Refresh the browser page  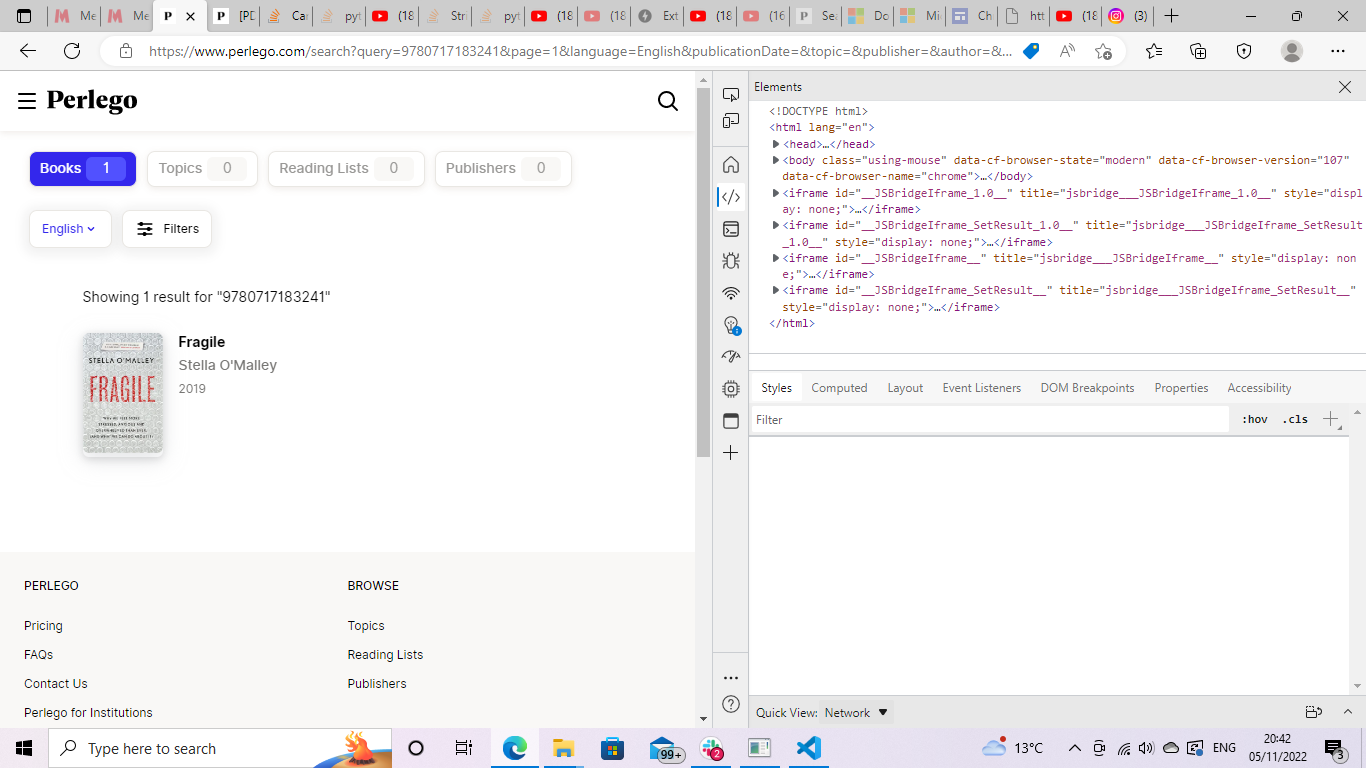click(x=72, y=51)
